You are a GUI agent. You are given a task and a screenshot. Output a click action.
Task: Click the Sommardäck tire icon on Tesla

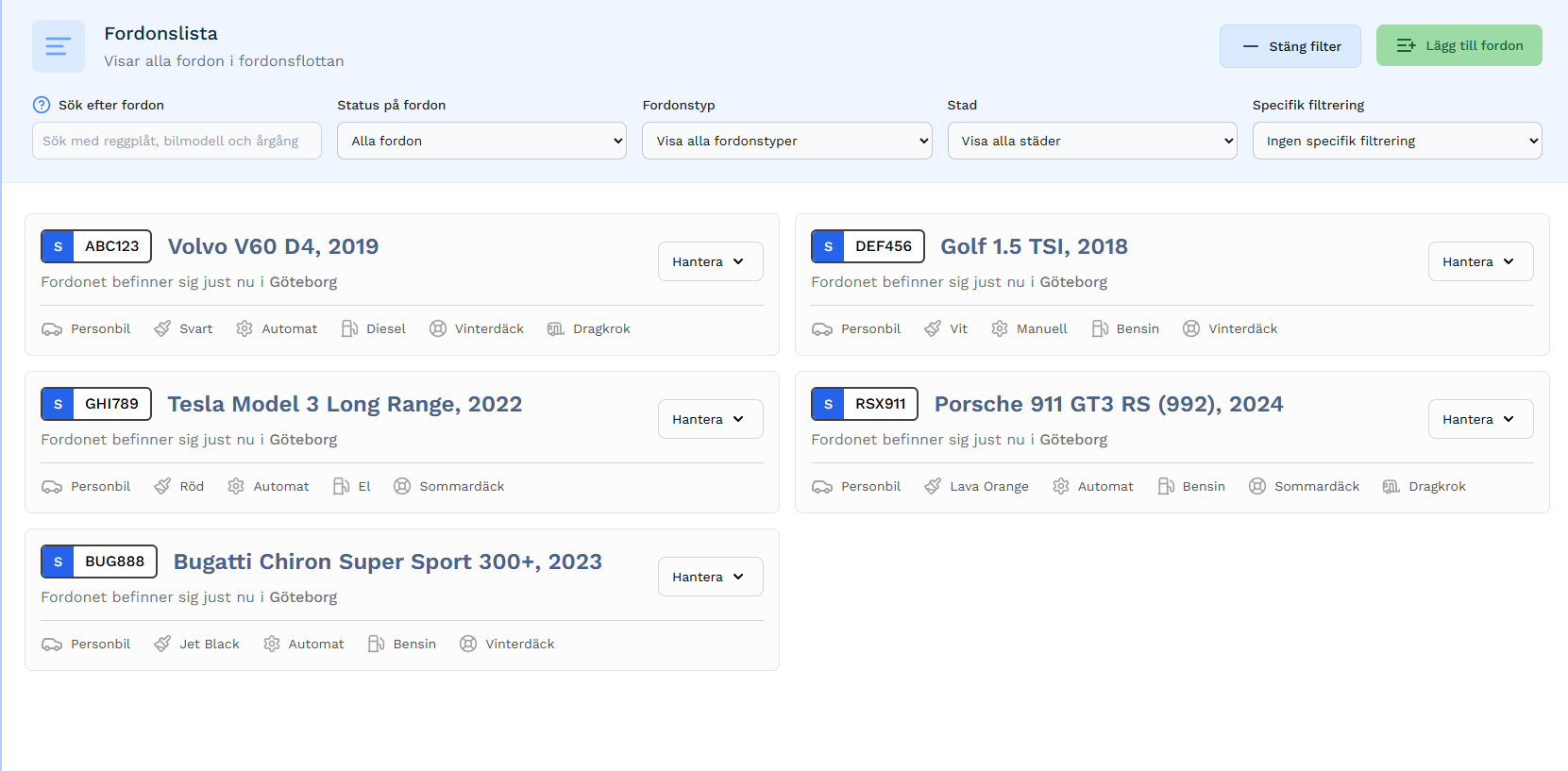pyautogui.click(x=402, y=486)
